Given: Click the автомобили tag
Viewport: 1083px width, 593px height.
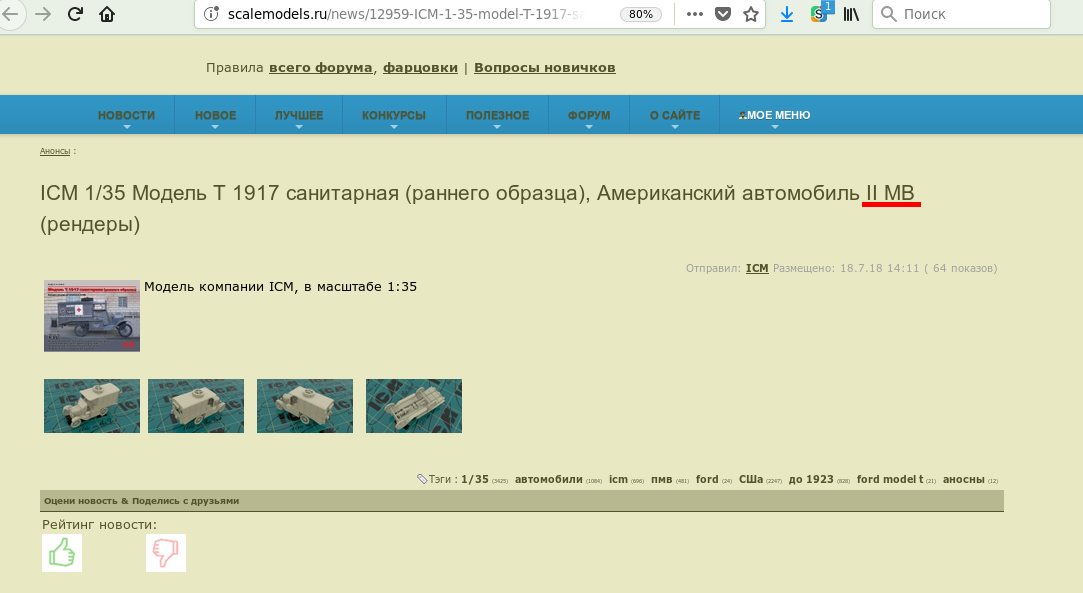Looking at the screenshot, I should (x=548, y=479).
